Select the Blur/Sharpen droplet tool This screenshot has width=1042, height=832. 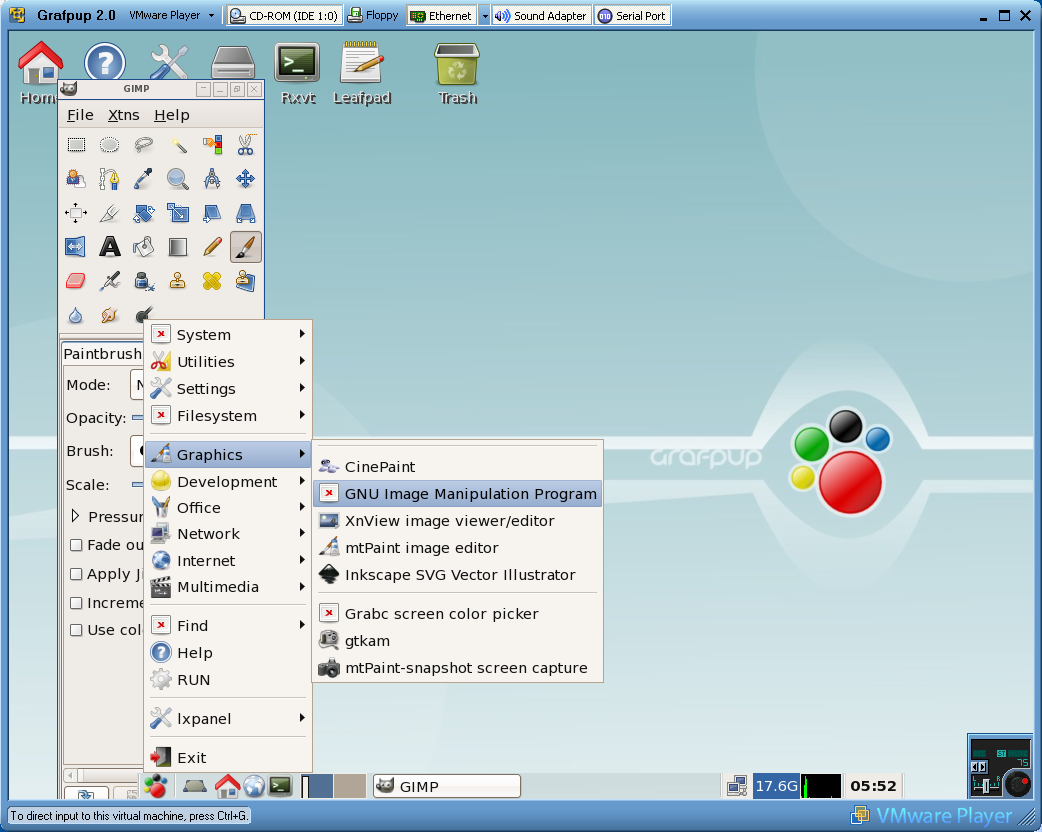click(x=76, y=315)
